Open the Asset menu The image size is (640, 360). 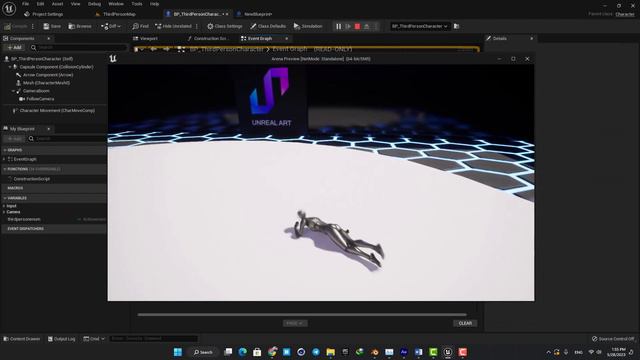(58, 4)
